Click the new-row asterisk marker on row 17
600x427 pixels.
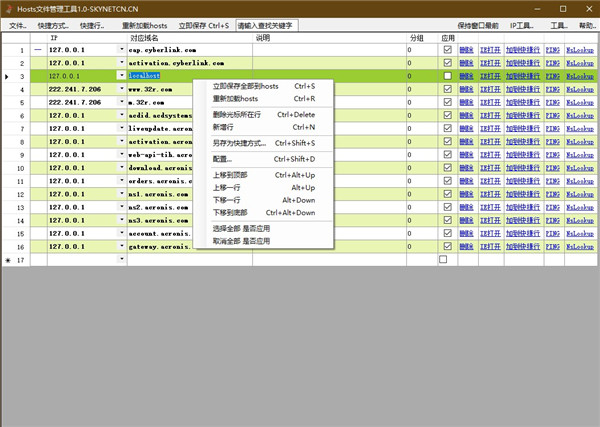click(x=8, y=259)
